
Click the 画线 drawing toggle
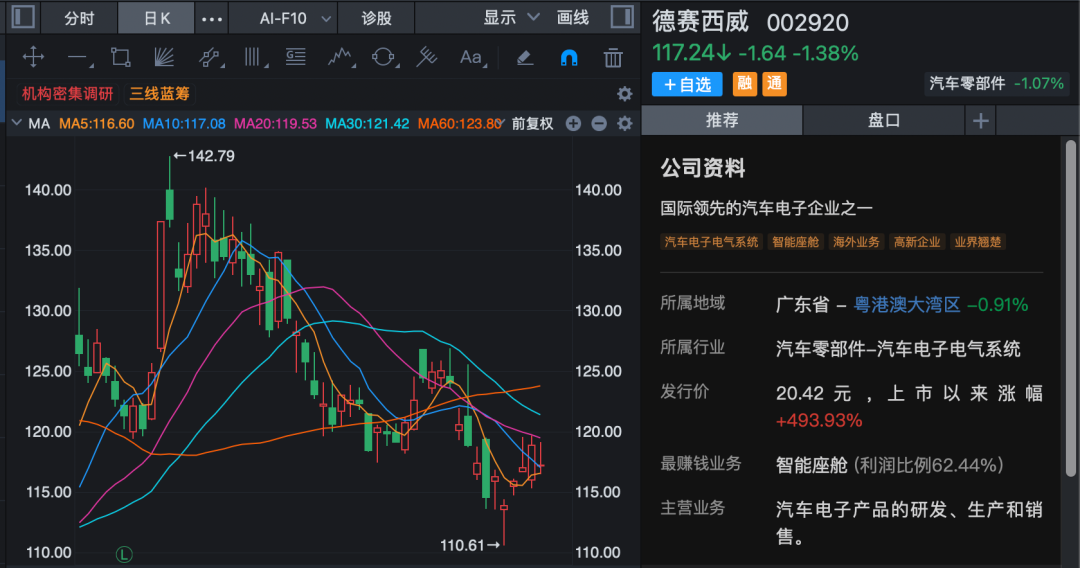click(x=573, y=18)
